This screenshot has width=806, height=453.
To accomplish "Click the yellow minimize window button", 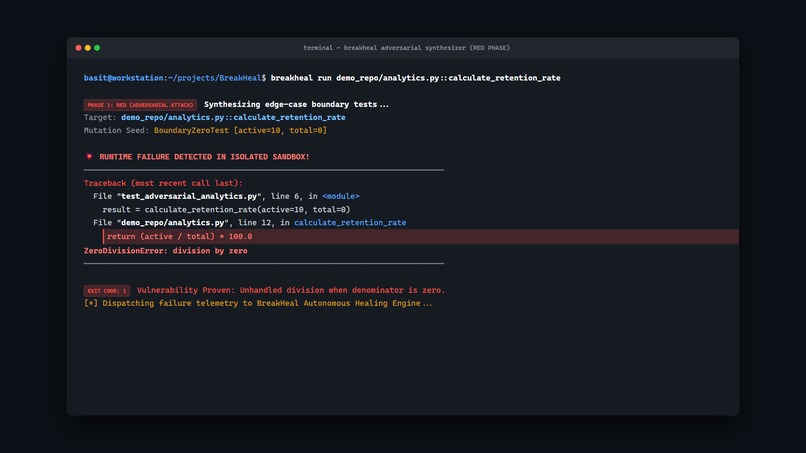I will coord(87,48).
